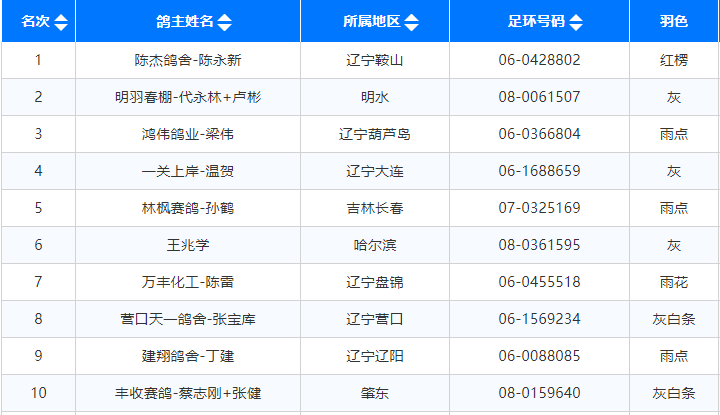
Task: Select owner 丰收赛鸽-蔡志刚+张健
Action: pyautogui.click(x=188, y=393)
